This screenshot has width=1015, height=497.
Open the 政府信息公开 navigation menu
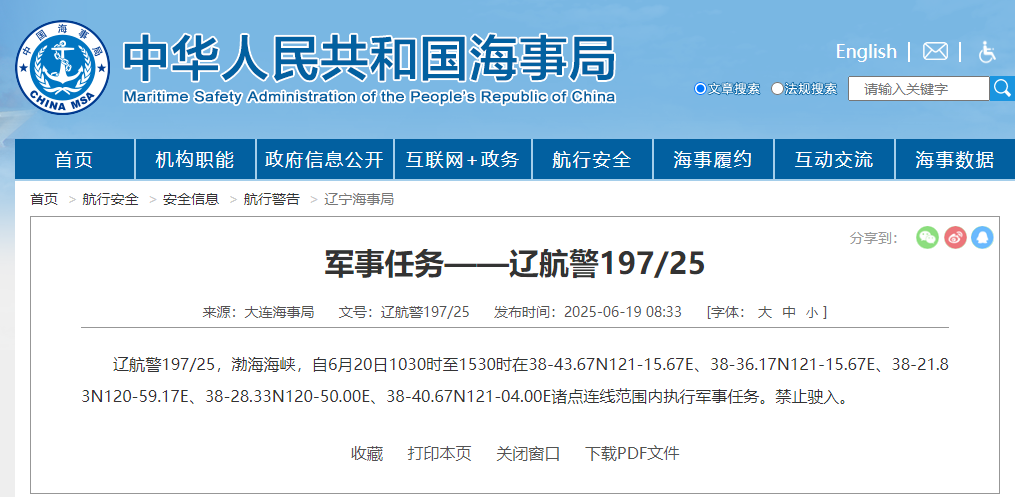click(x=324, y=160)
